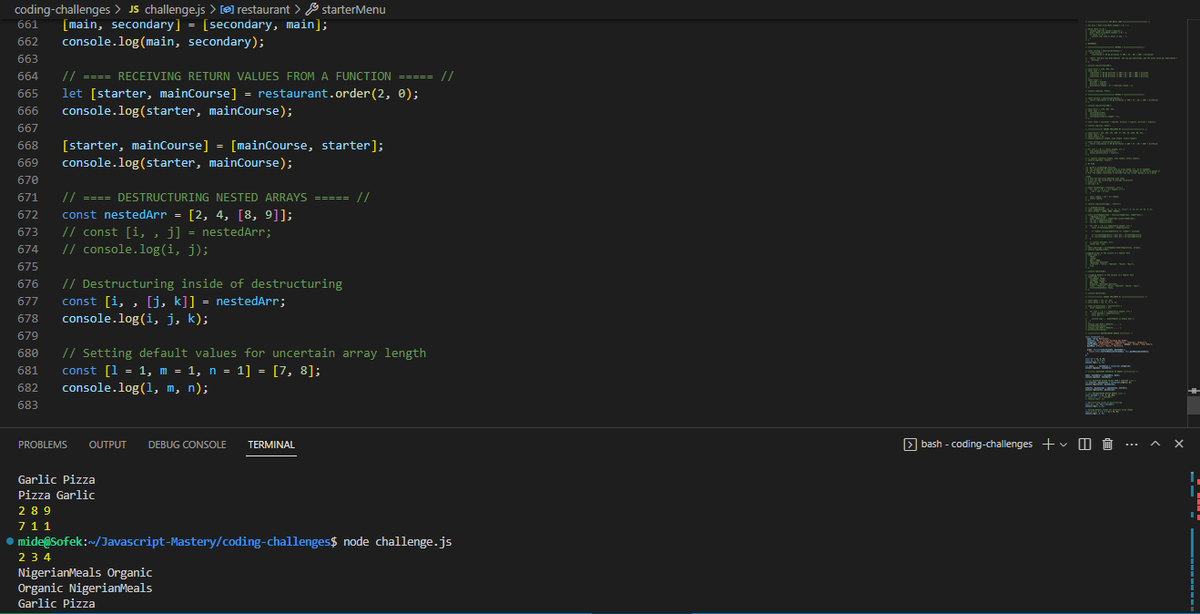Click the variable icon before restaurant breadcrumb
This screenshot has height=614, width=1200.
tap(225, 9)
